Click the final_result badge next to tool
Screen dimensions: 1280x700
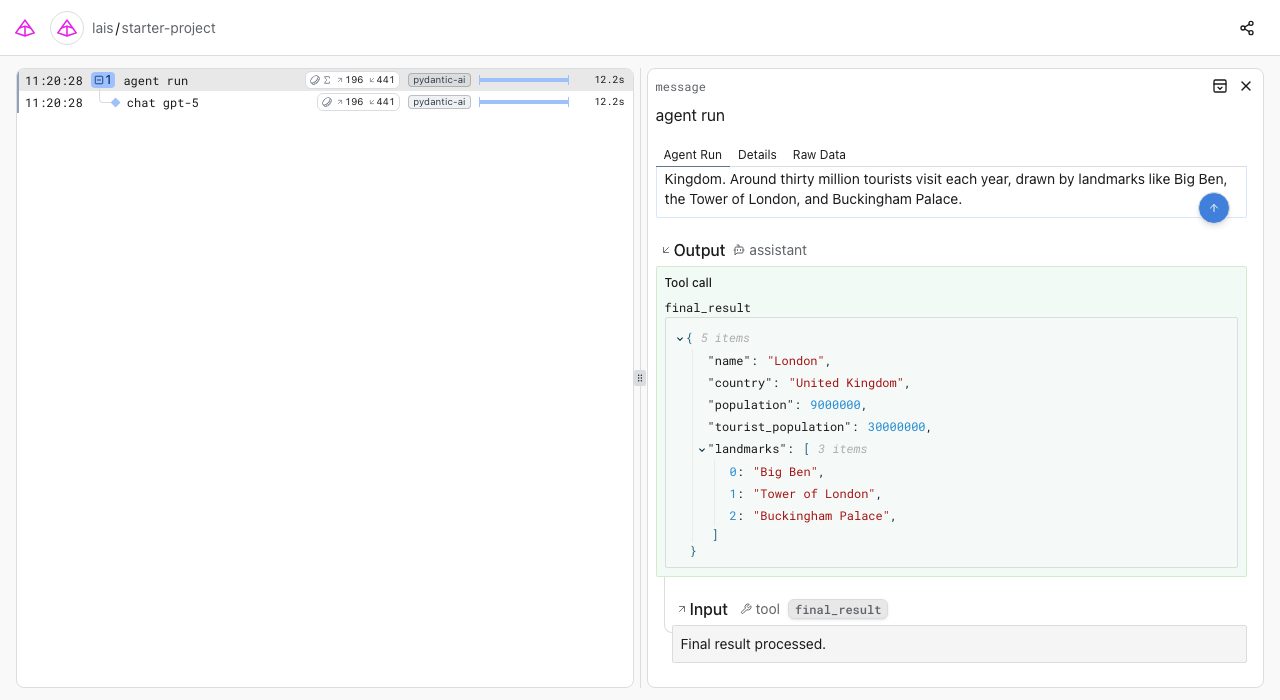pos(838,610)
